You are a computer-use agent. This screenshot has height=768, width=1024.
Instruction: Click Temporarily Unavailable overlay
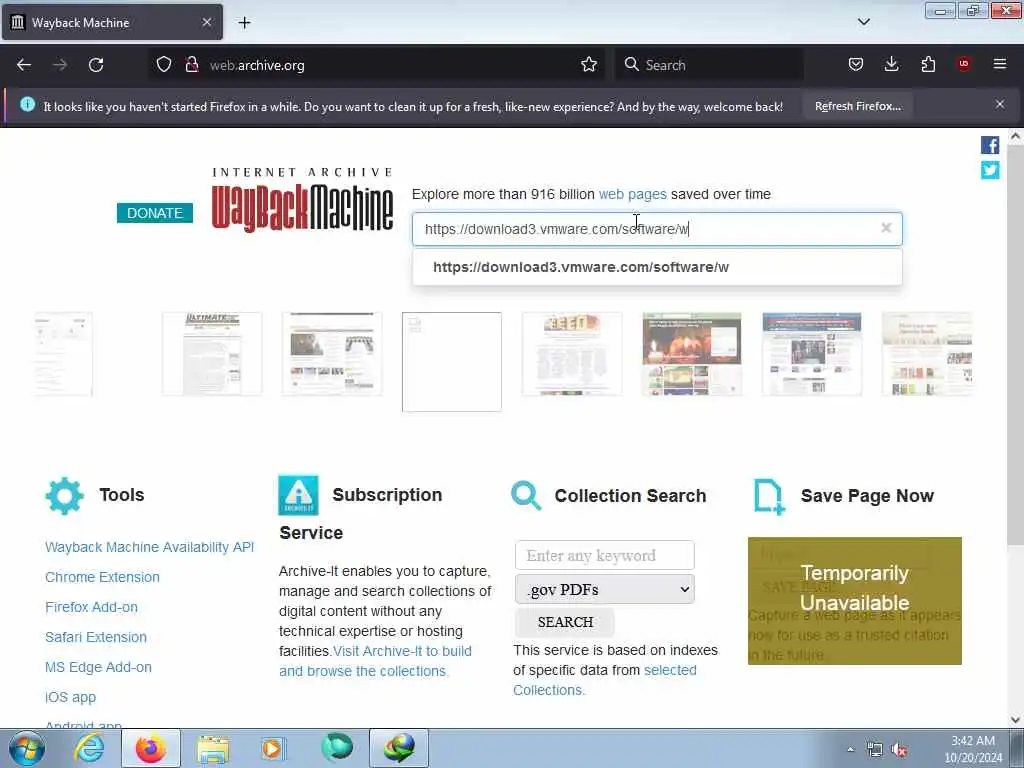click(x=854, y=601)
